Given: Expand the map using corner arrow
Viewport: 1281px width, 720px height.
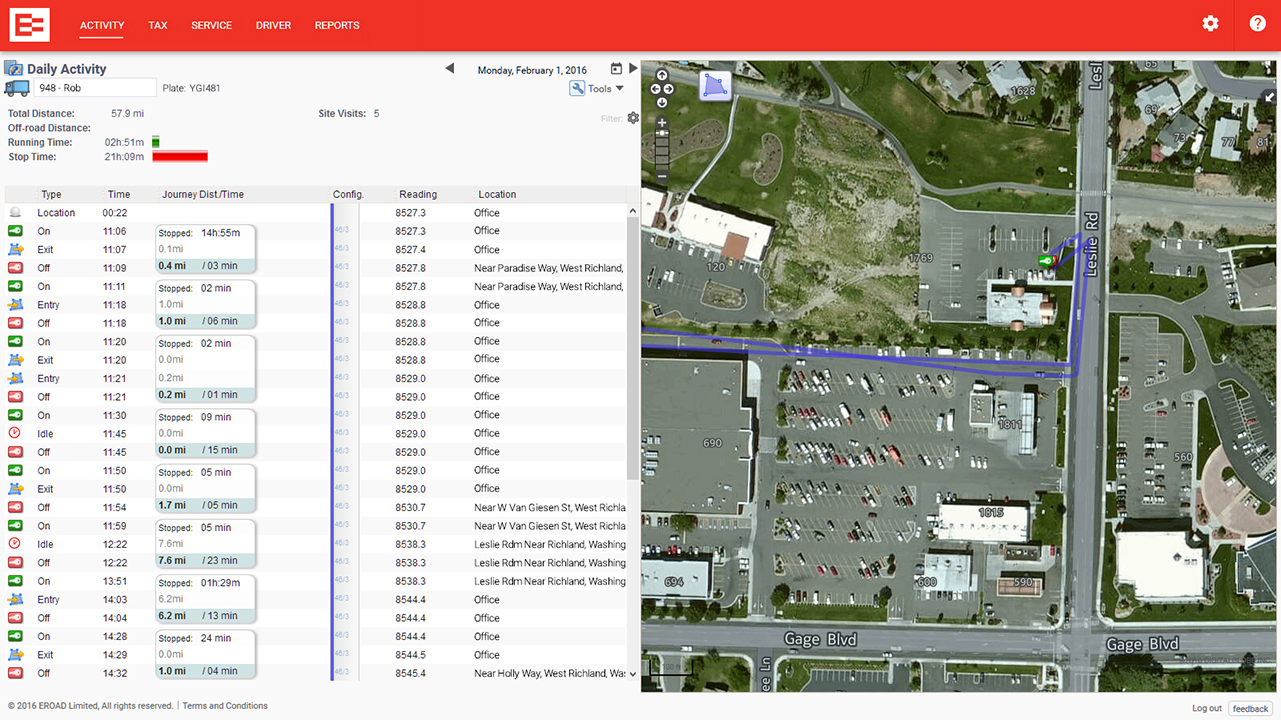Looking at the screenshot, I should [x=1269, y=97].
